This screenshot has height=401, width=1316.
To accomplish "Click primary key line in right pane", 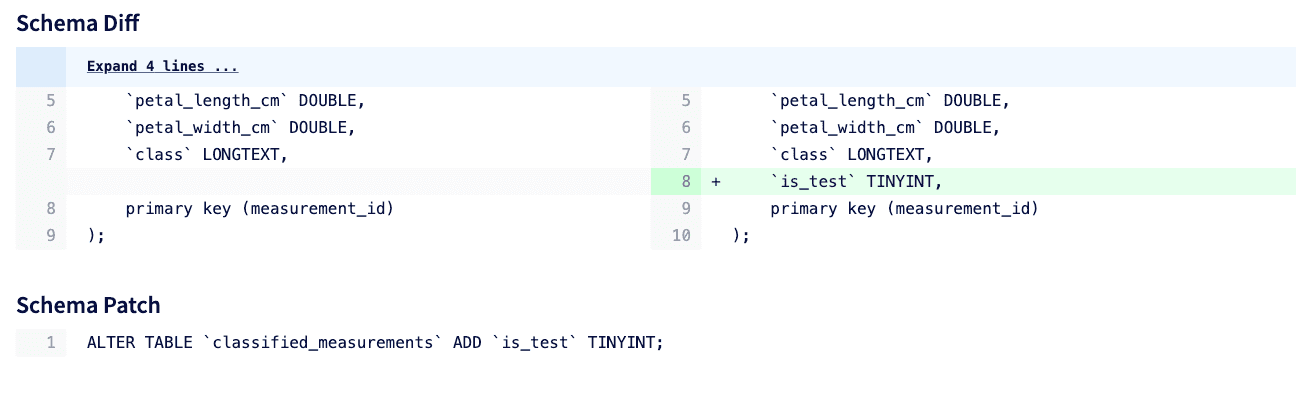I will click(904, 209).
